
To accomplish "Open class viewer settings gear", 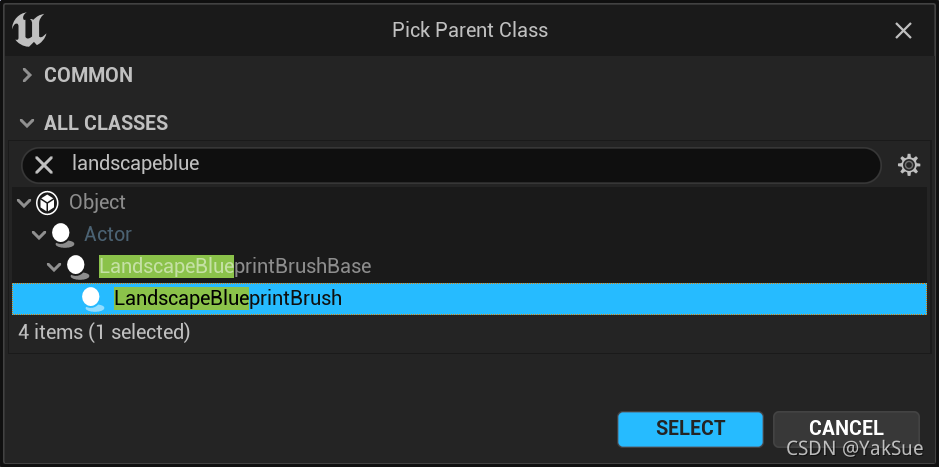I will (908, 165).
